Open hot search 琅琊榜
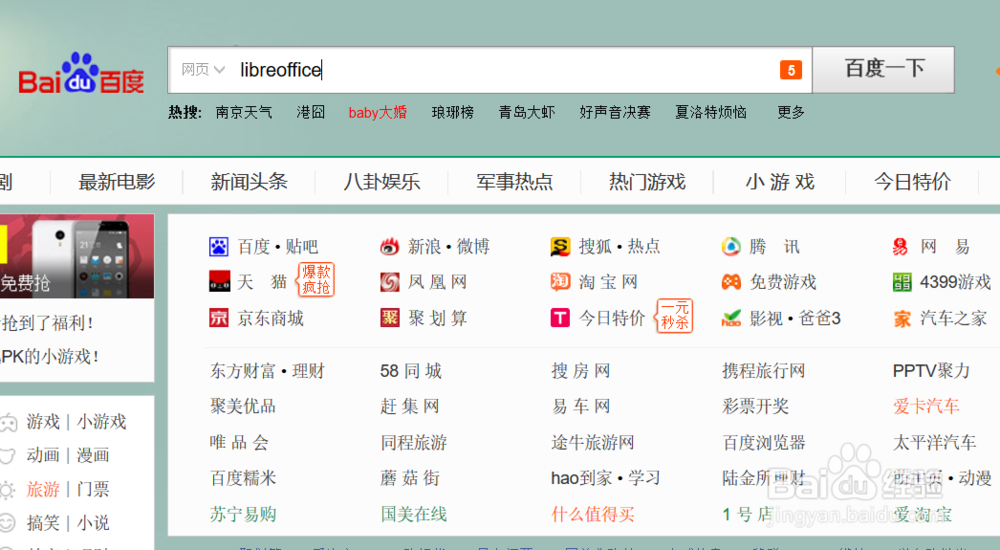The height and width of the screenshot is (550, 1000). pos(453,112)
